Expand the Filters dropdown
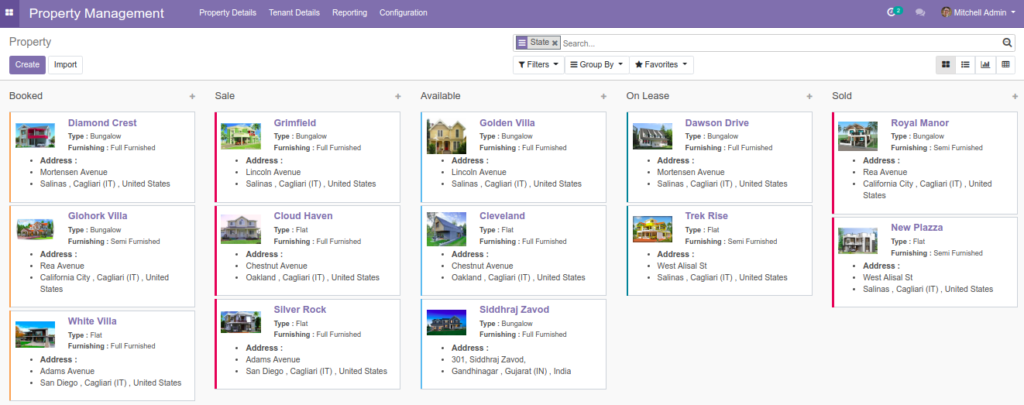Image resolution: width=1024 pixels, height=405 pixels. pos(538,65)
